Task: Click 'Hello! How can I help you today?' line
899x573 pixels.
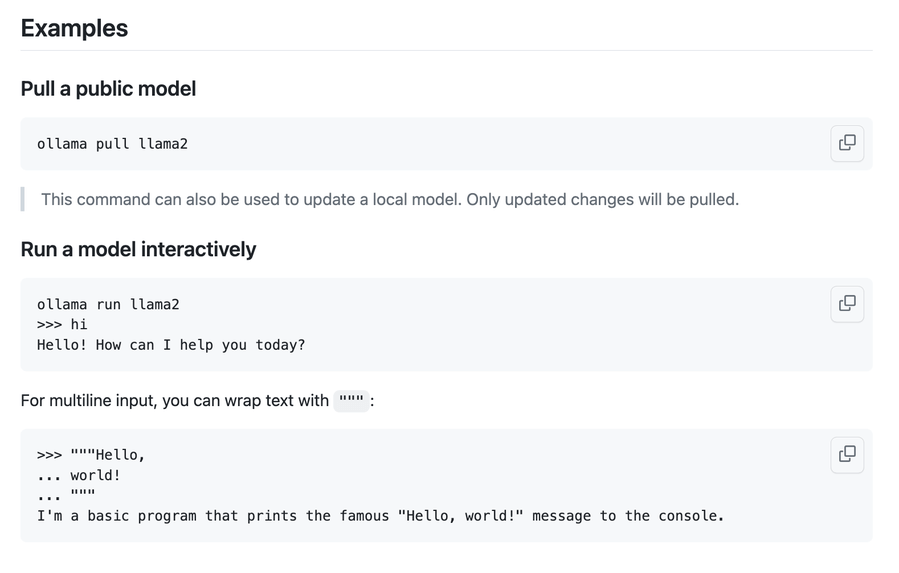Action: 171,345
